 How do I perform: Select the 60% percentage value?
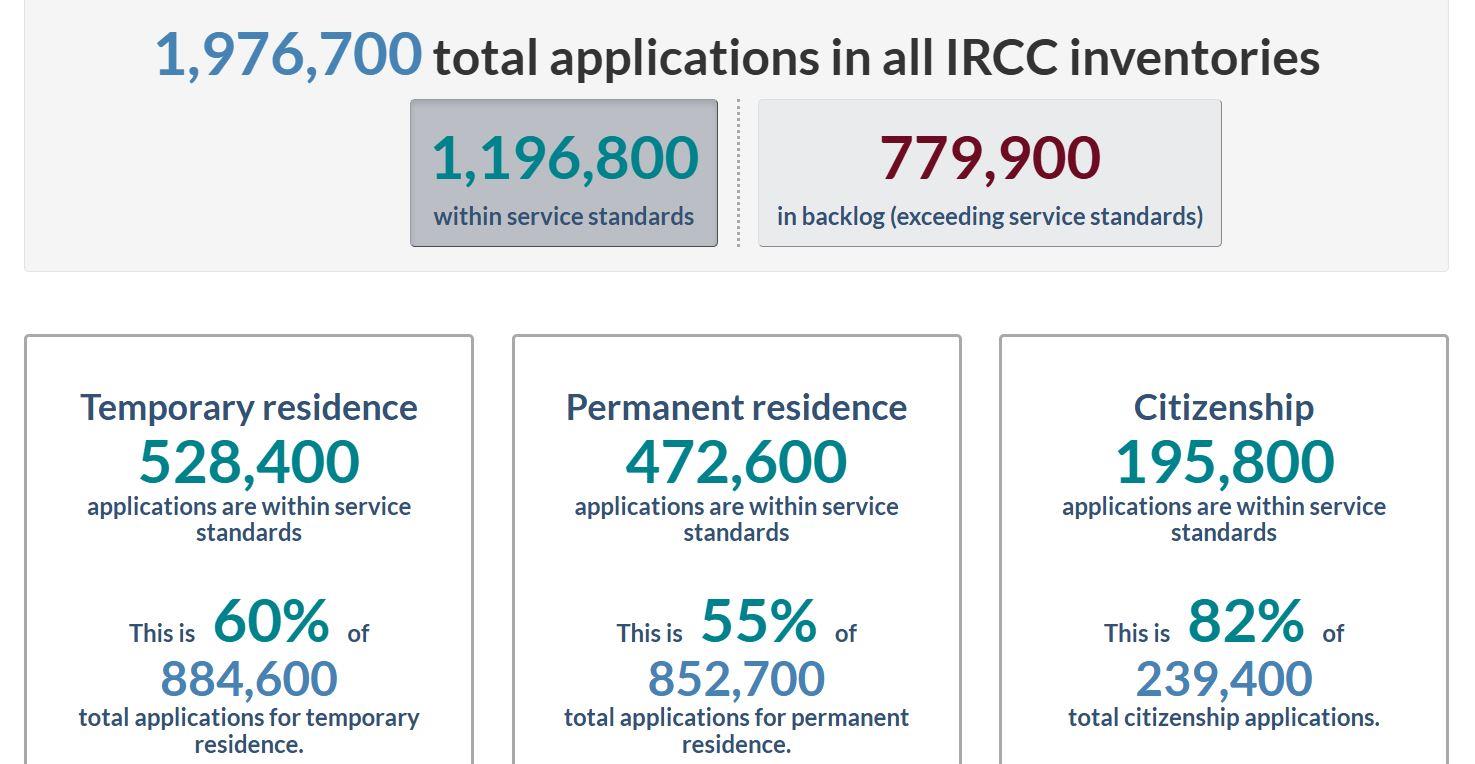pos(271,621)
